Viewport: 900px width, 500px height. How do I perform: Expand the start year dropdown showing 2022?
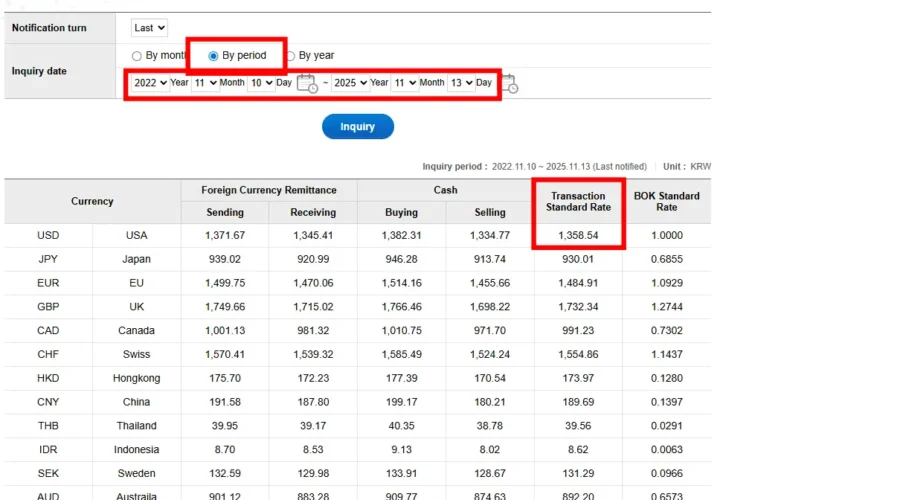[x=150, y=83]
